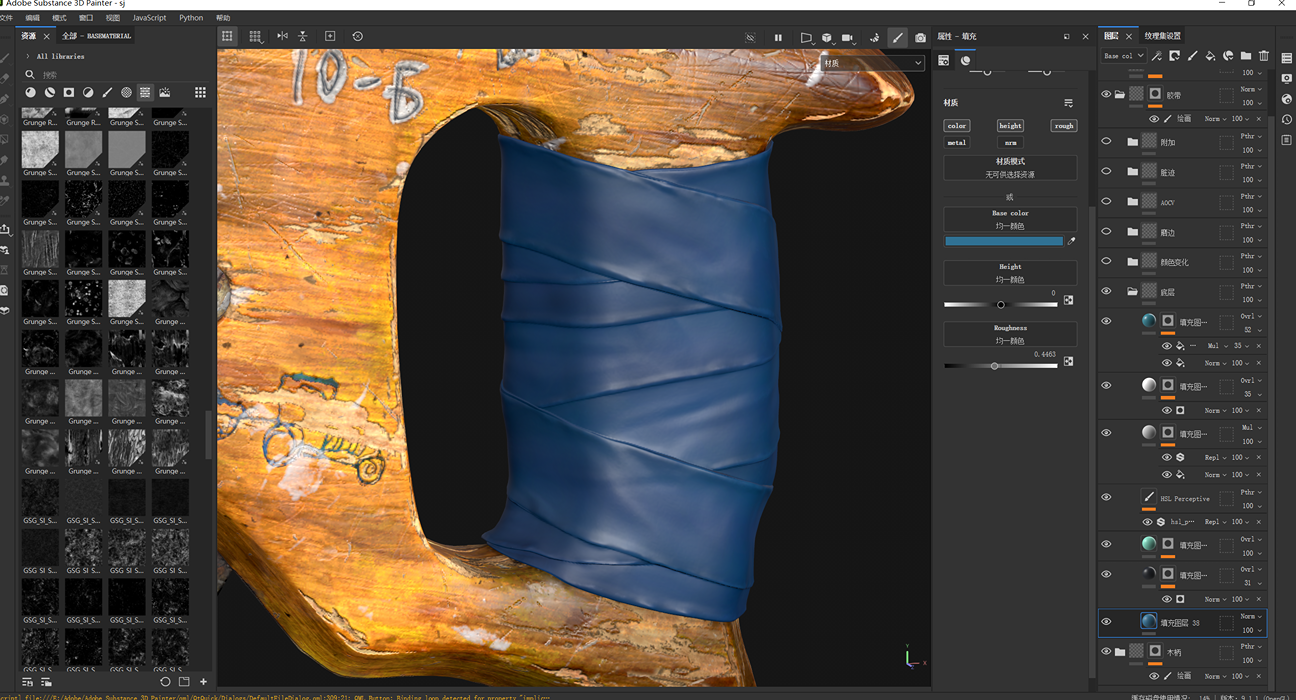Hide the 附加 folder layer
1296x700 pixels.
tap(1106, 142)
